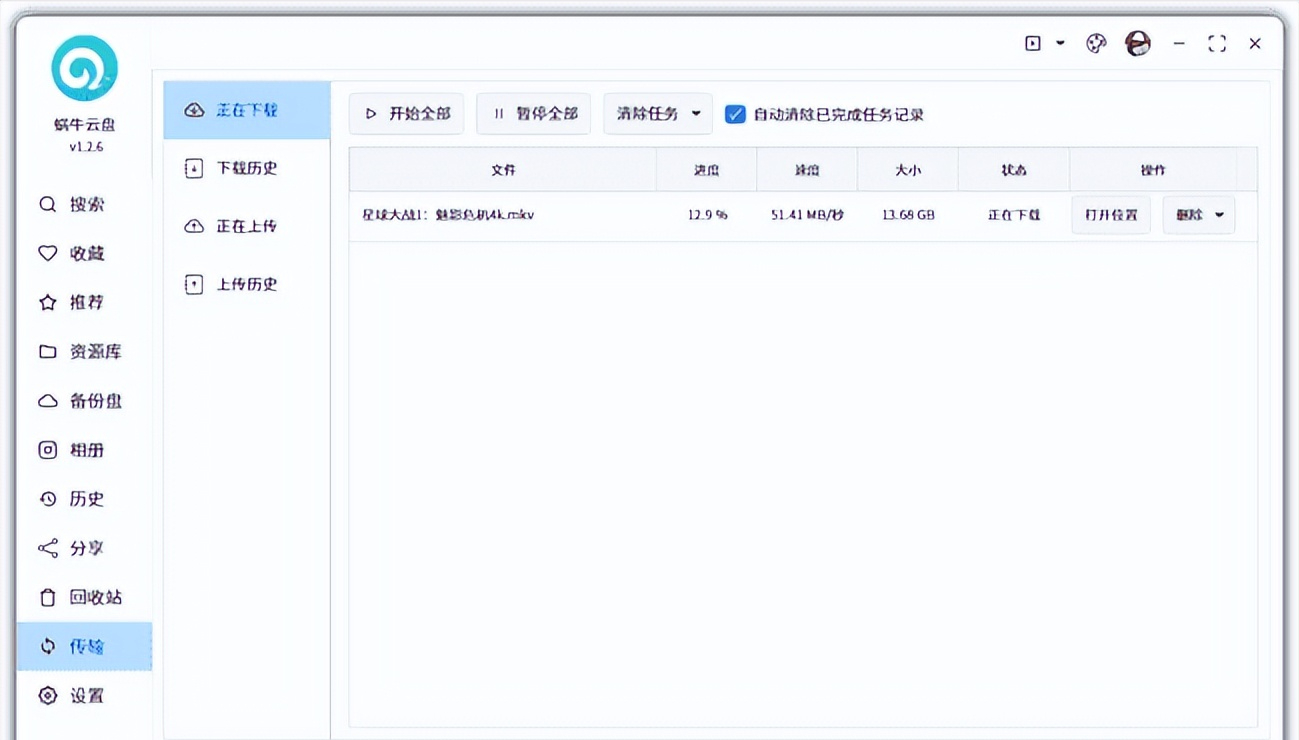The width and height of the screenshot is (1299, 740).
Task: Click 暂停全部 button
Action: click(533, 114)
